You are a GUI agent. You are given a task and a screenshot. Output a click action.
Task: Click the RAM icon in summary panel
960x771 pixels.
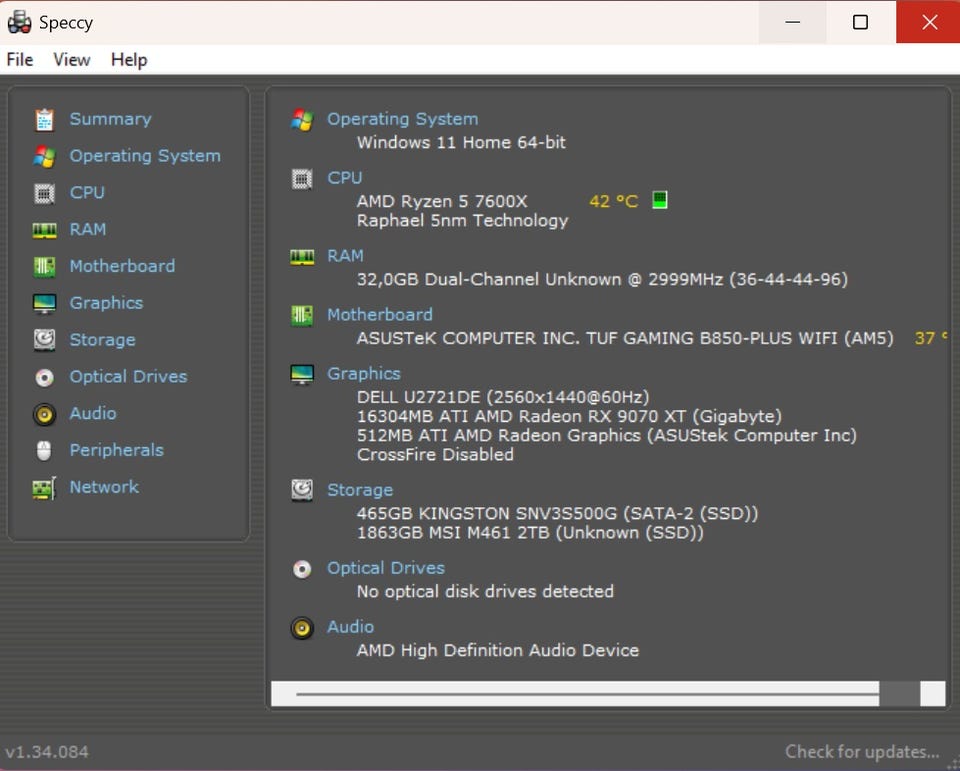pos(302,257)
